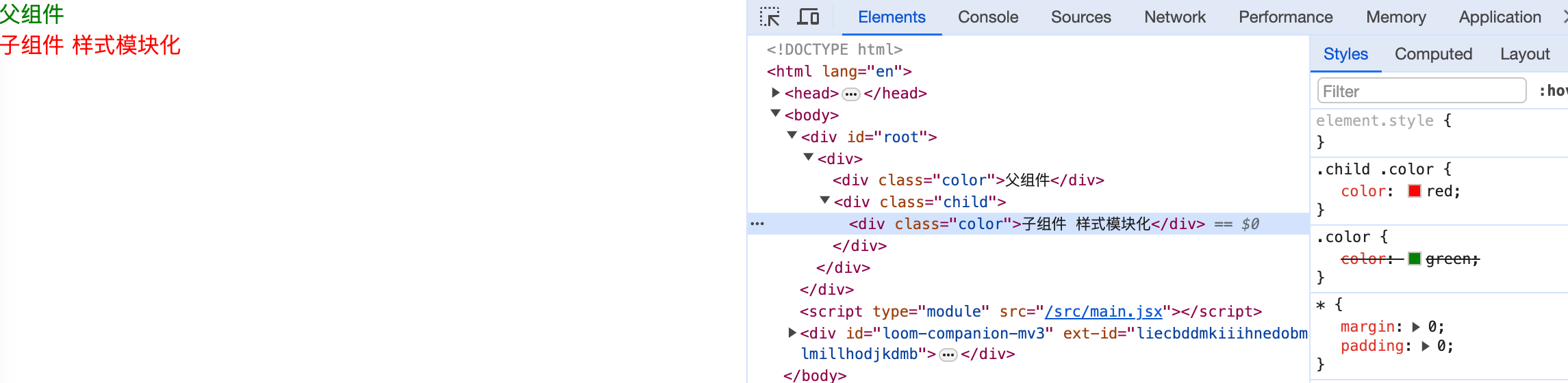Open the Network tab
The image size is (1568, 383).
click(1174, 17)
